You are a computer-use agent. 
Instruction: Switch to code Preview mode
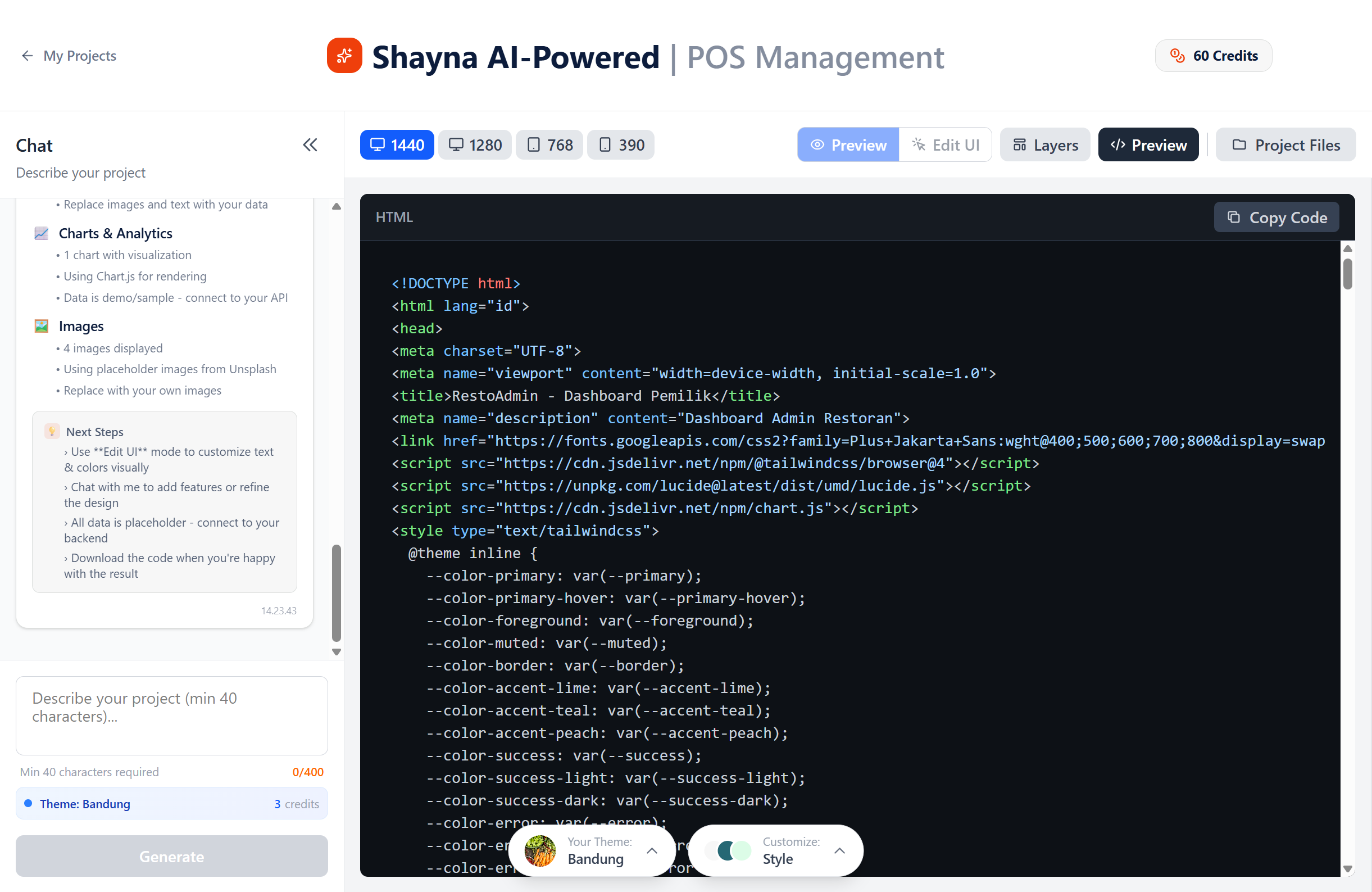1148,144
